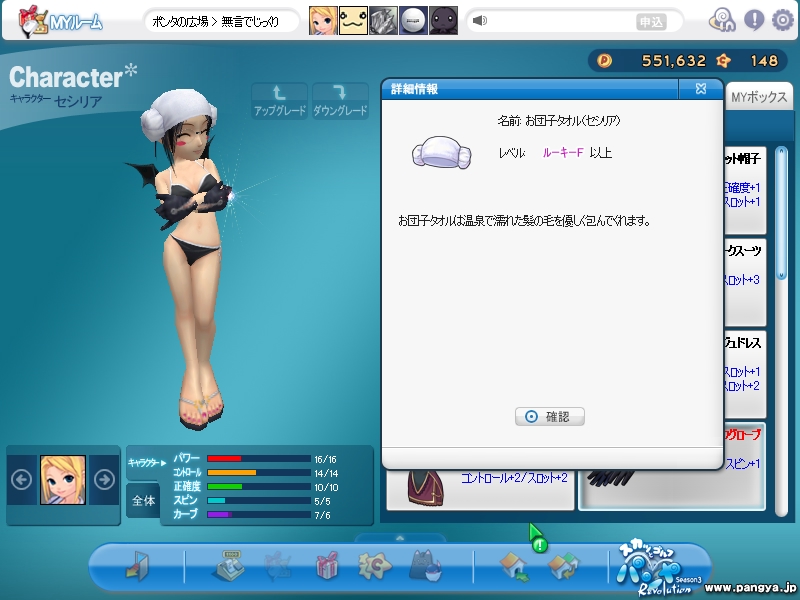This screenshot has height=600, width=800.
Task: Open the MYルーム logo icon
Action: click(x=60, y=21)
